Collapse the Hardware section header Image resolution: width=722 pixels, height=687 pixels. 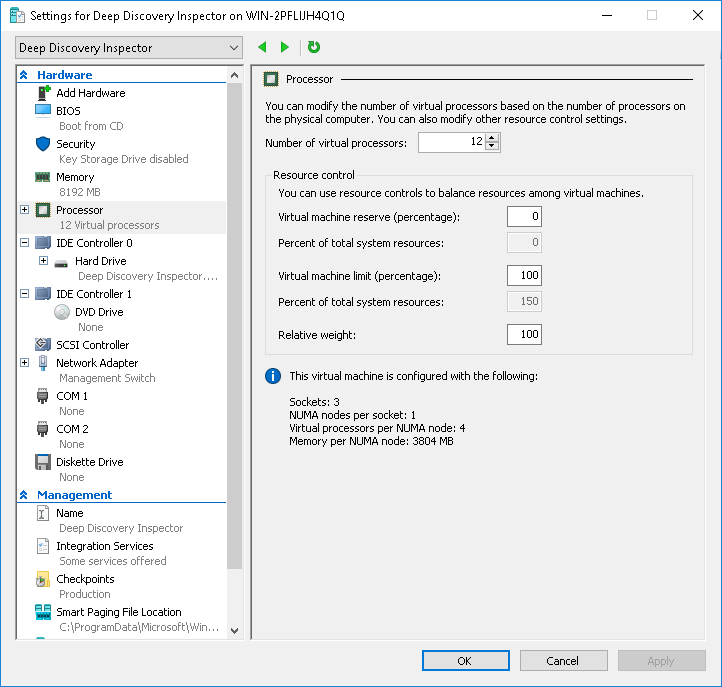[x=24, y=75]
